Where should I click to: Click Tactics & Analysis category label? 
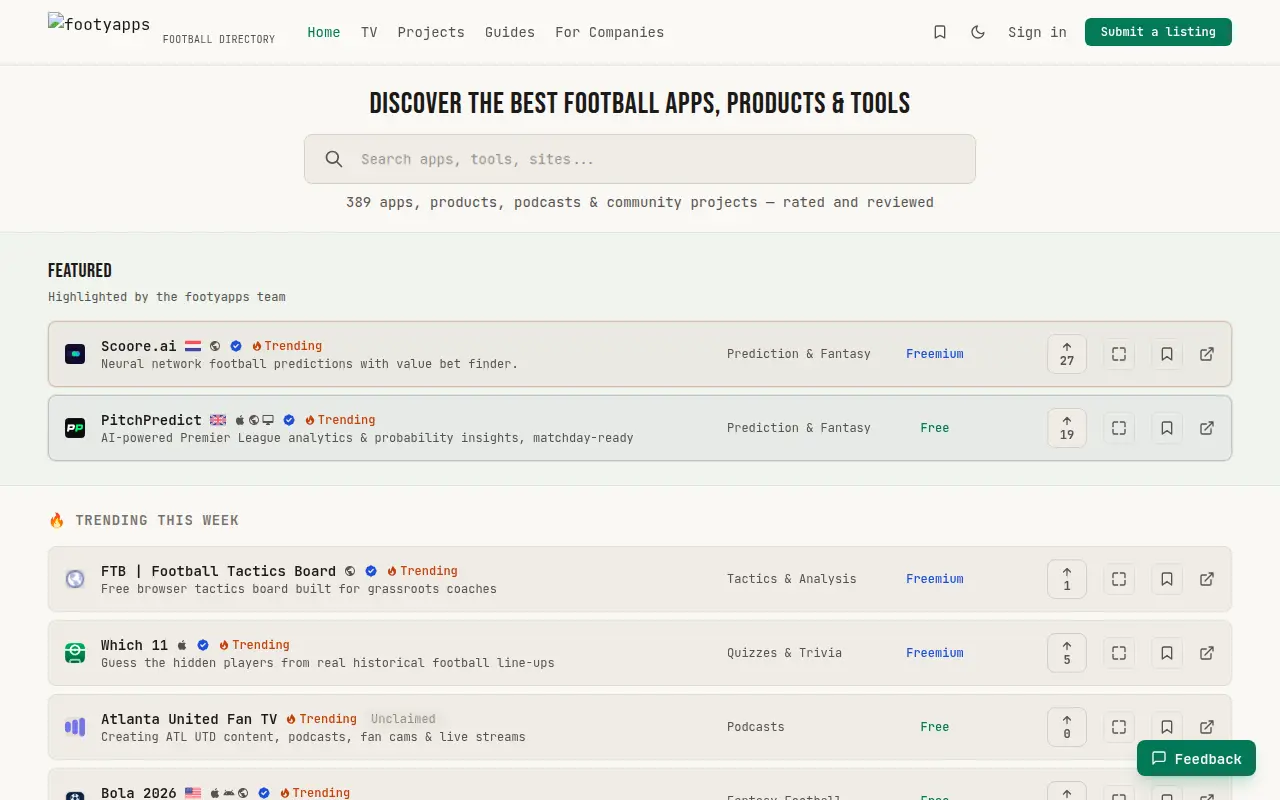click(792, 579)
